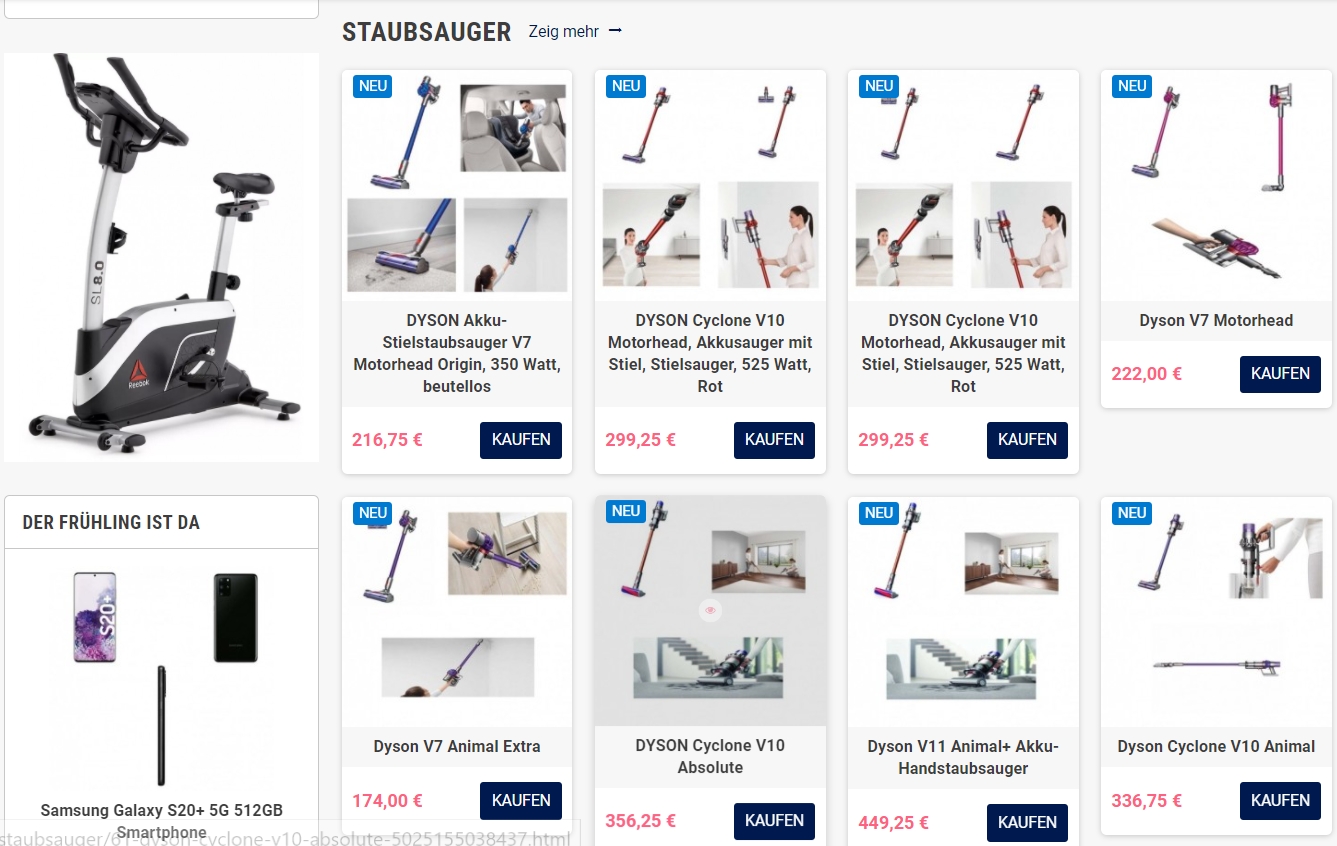The width and height of the screenshot is (1337, 846).
Task: Click KAUFEN for Dyson V7 Motorhead 222,00 €
Action: [x=1280, y=374]
